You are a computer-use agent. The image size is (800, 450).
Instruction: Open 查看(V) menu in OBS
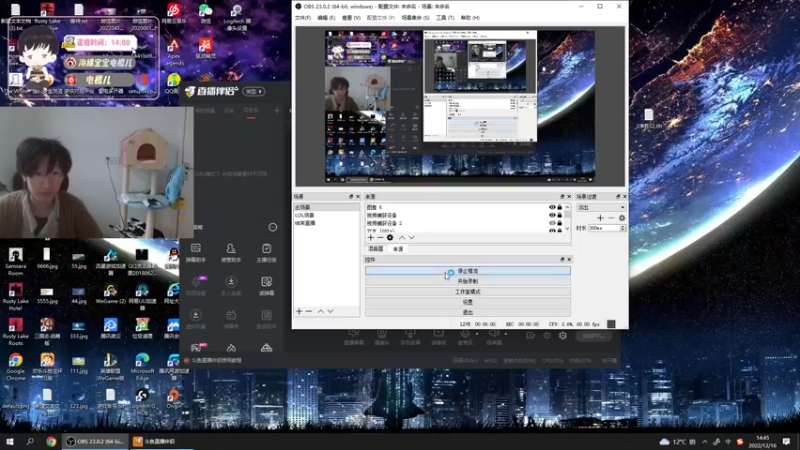[351, 18]
